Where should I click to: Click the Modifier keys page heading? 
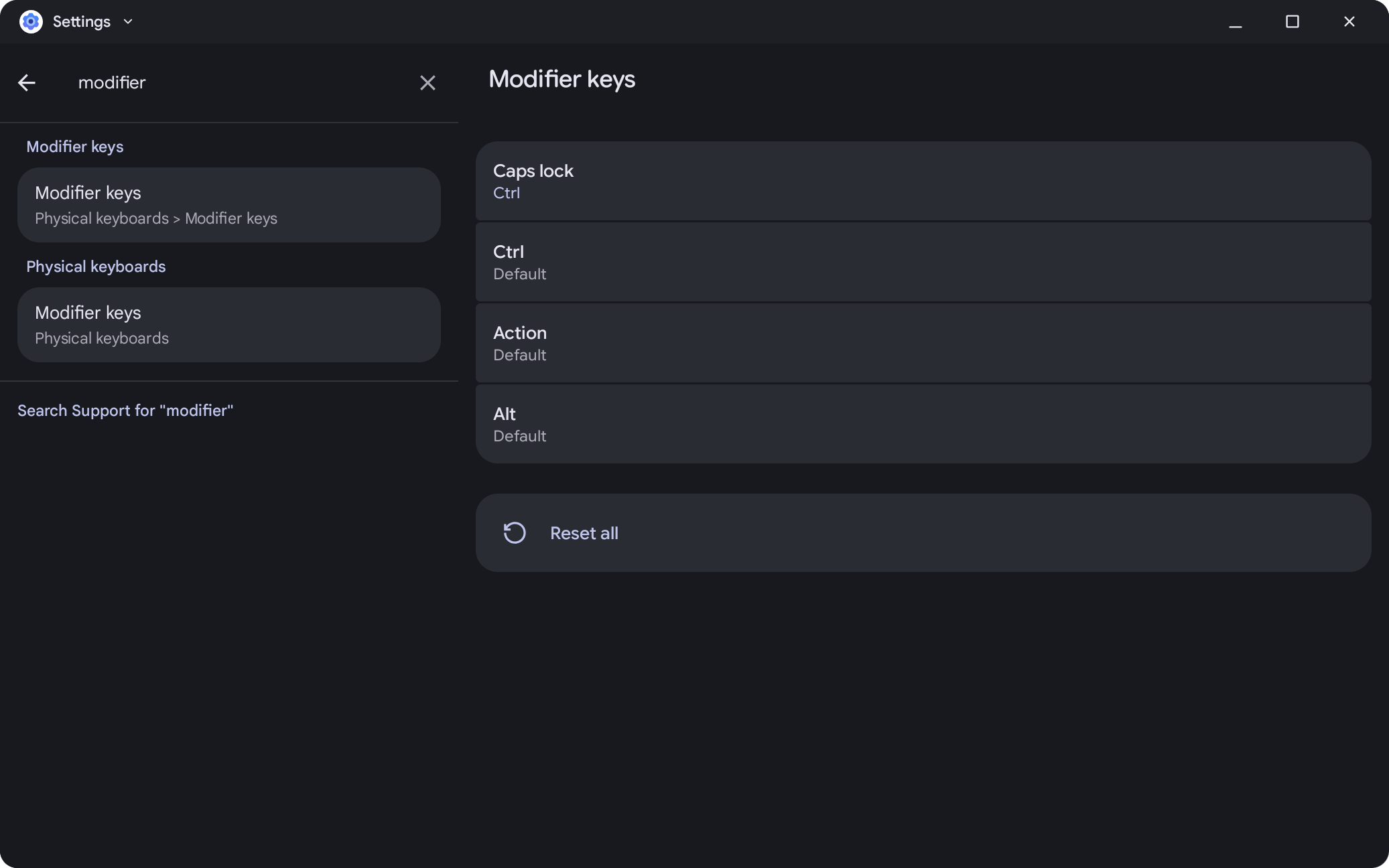tap(562, 79)
